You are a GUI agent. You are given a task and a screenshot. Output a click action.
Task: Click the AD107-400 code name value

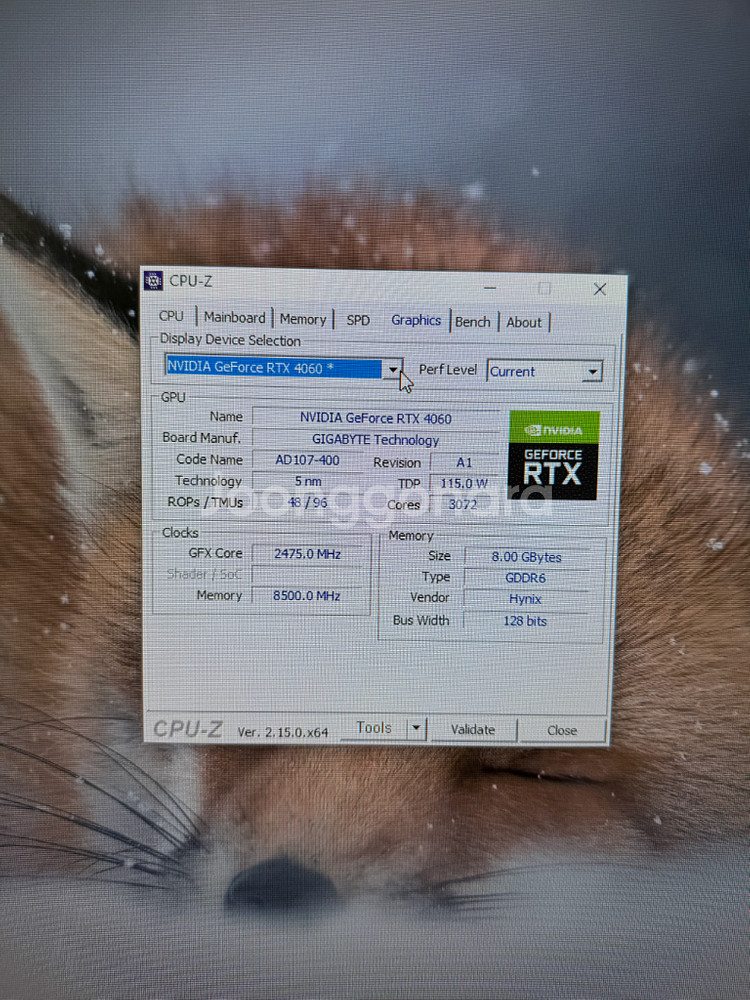(x=307, y=460)
